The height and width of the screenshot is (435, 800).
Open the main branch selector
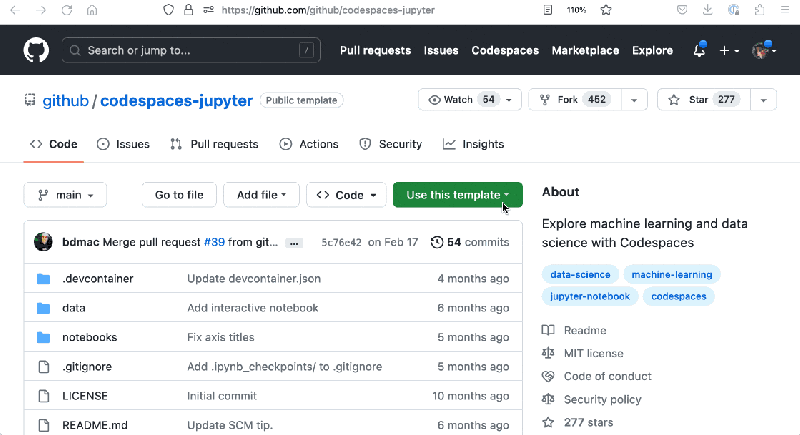coord(65,195)
